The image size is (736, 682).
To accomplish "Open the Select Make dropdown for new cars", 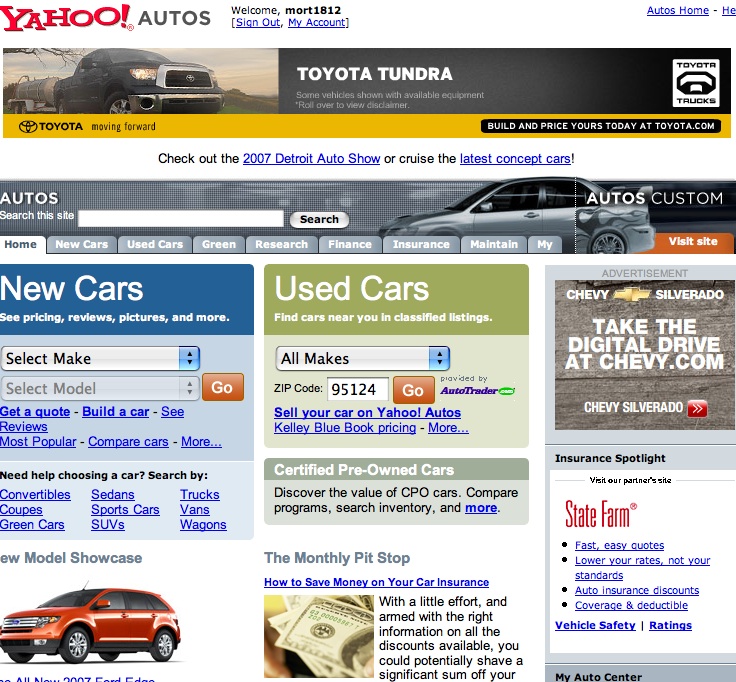I will tap(101, 359).
